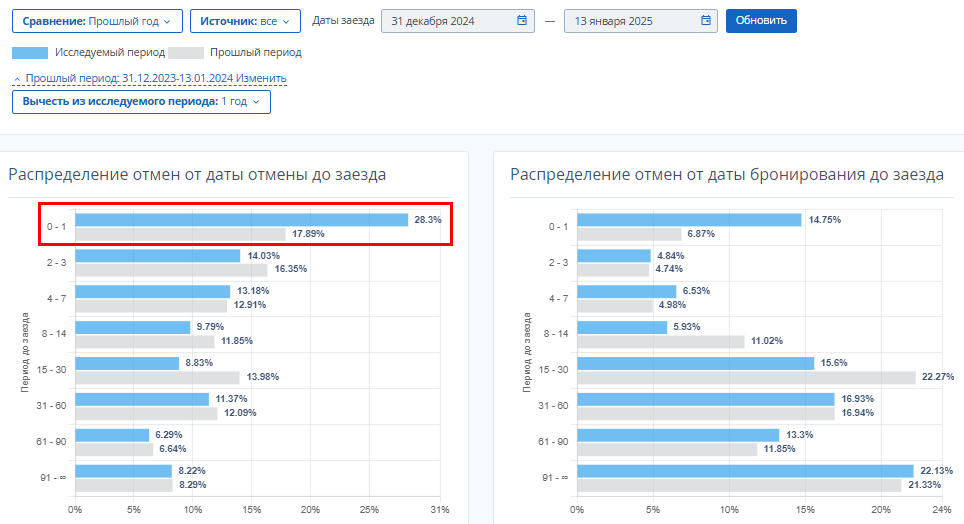Click the 11.37% blue bar

point(142,399)
